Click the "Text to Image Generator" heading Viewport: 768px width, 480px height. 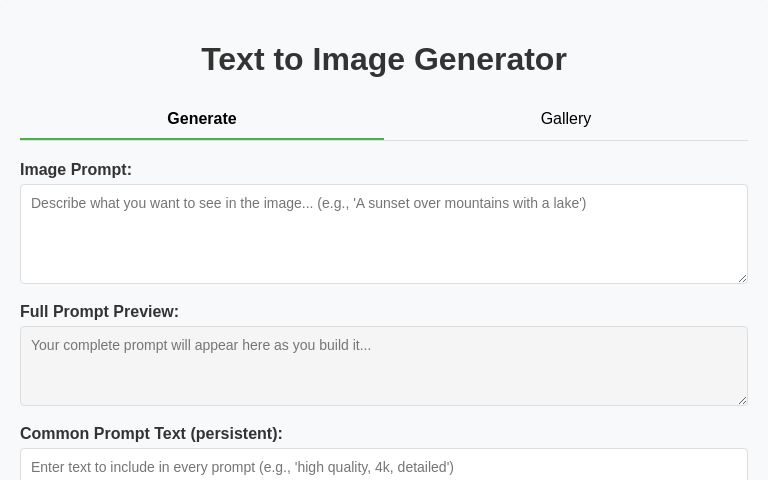384,60
